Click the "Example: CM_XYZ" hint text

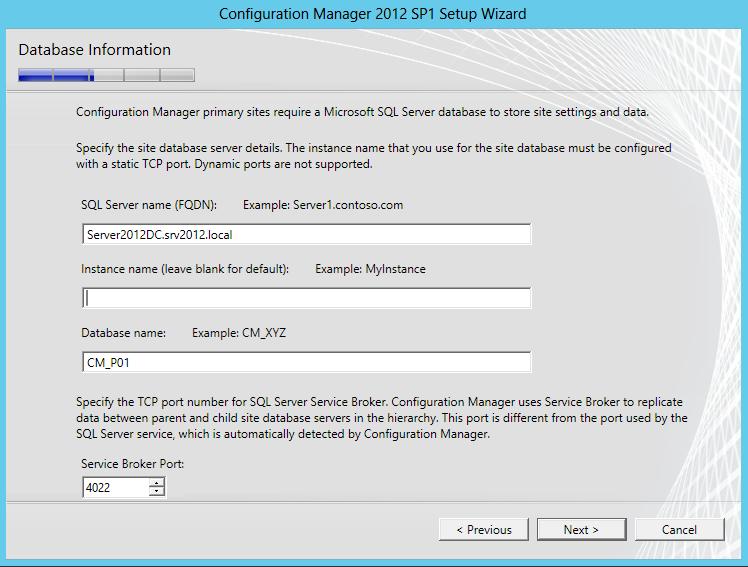point(239,333)
